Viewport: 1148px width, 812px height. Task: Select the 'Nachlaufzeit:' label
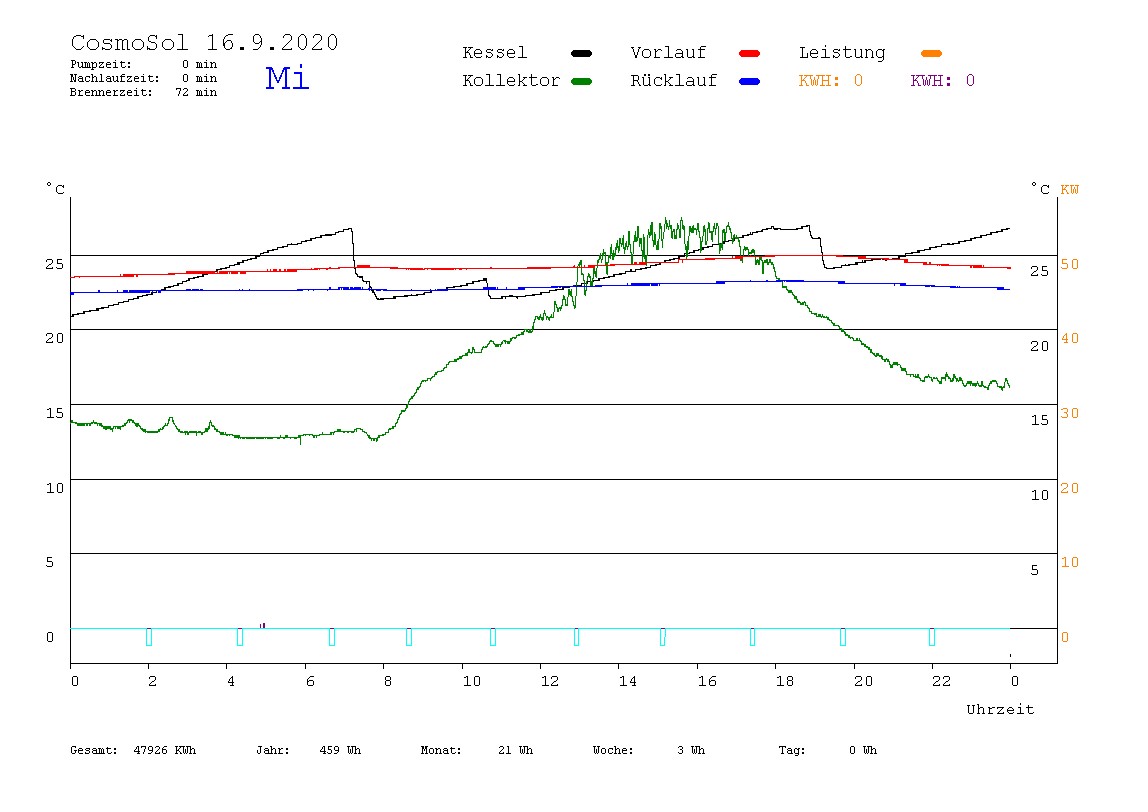click(115, 78)
